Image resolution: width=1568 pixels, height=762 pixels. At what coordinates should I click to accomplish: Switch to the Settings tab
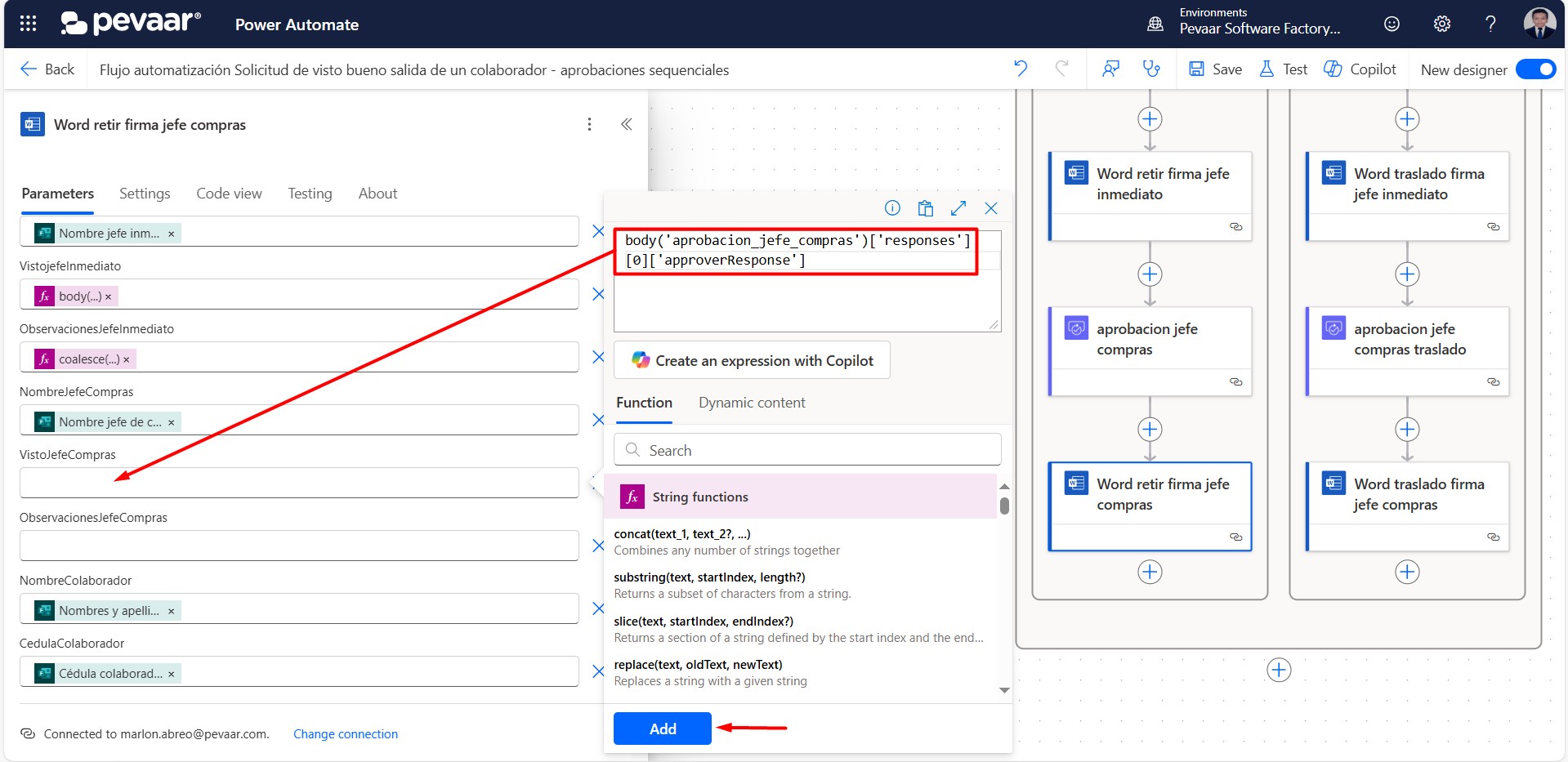coord(145,194)
